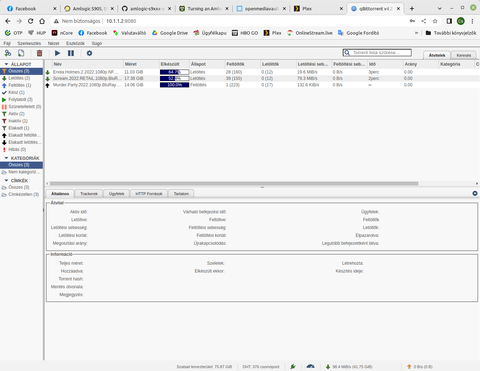
Task: Open the nCore bookmark
Action: (62, 33)
